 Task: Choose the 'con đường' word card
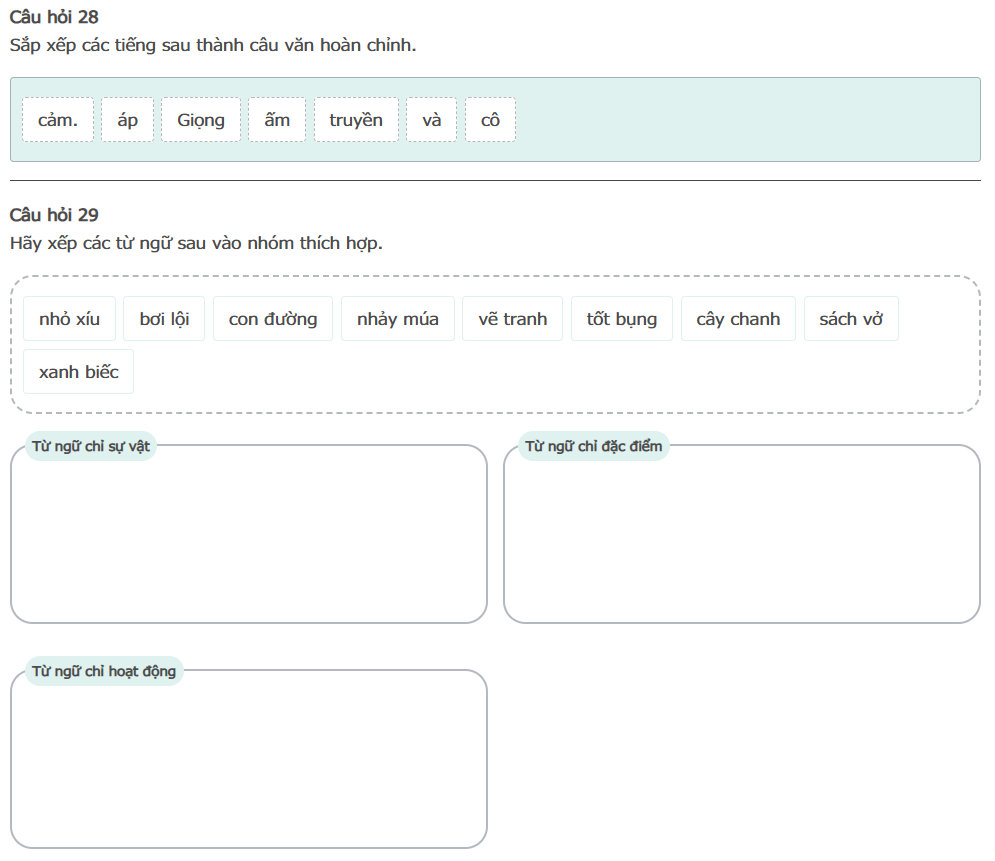pyautogui.click(x=273, y=319)
